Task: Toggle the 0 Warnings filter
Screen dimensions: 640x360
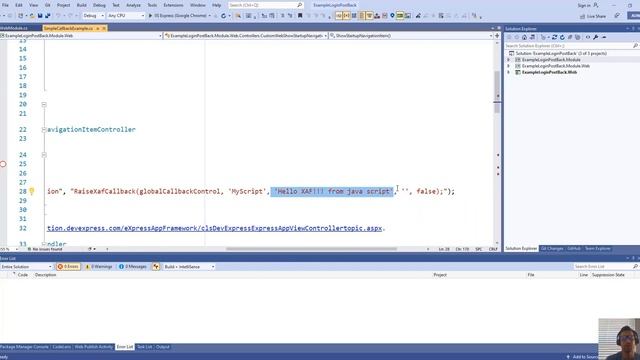Action: (98, 267)
